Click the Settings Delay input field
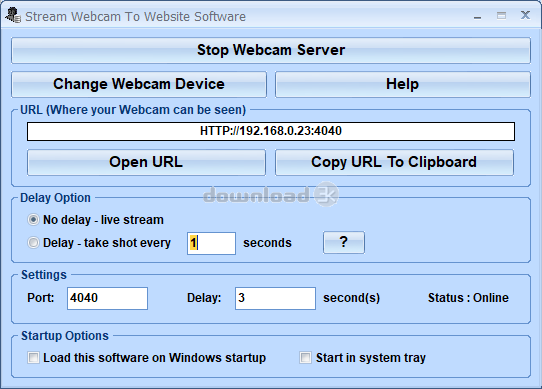The width and height of the screenshot is (542, 389). [x=275, y=298]
